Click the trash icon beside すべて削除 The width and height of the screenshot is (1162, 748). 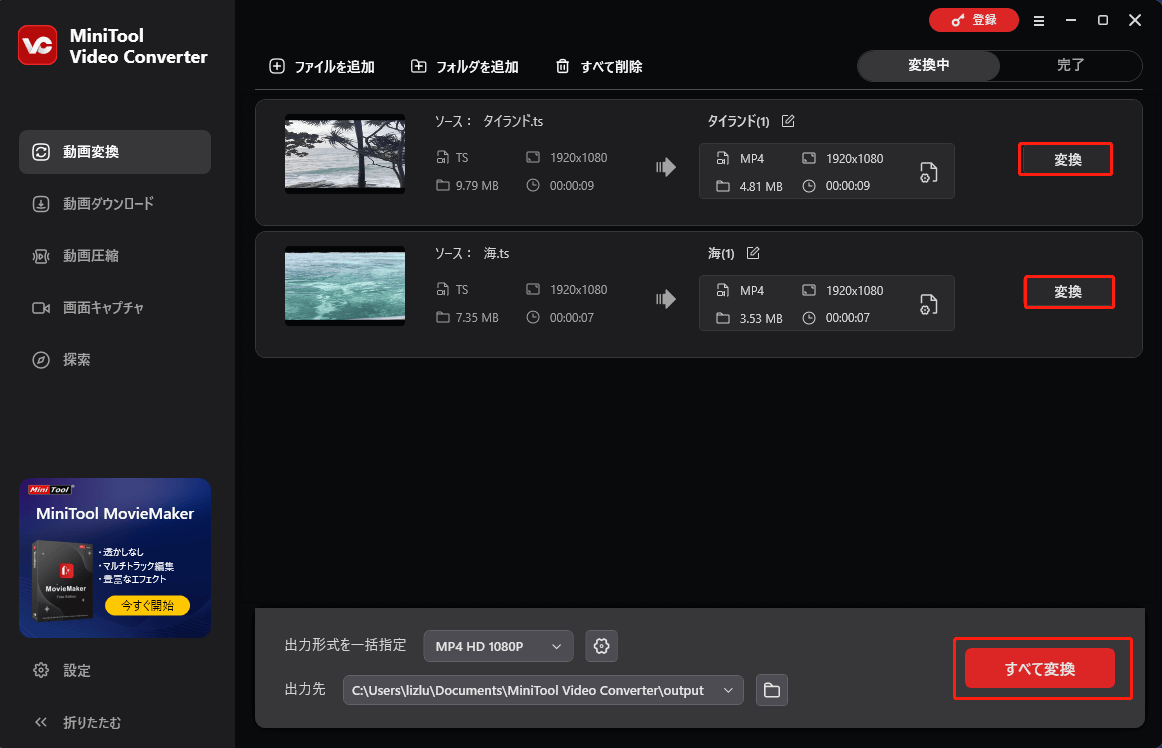(563, 67)
